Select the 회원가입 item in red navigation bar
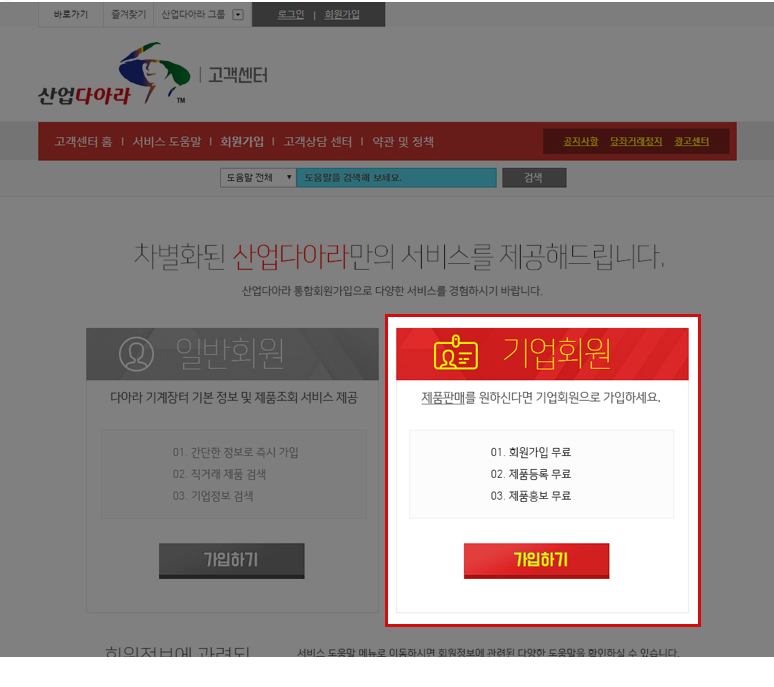This screenshot has height=687, width=774. tap(242, 142)
